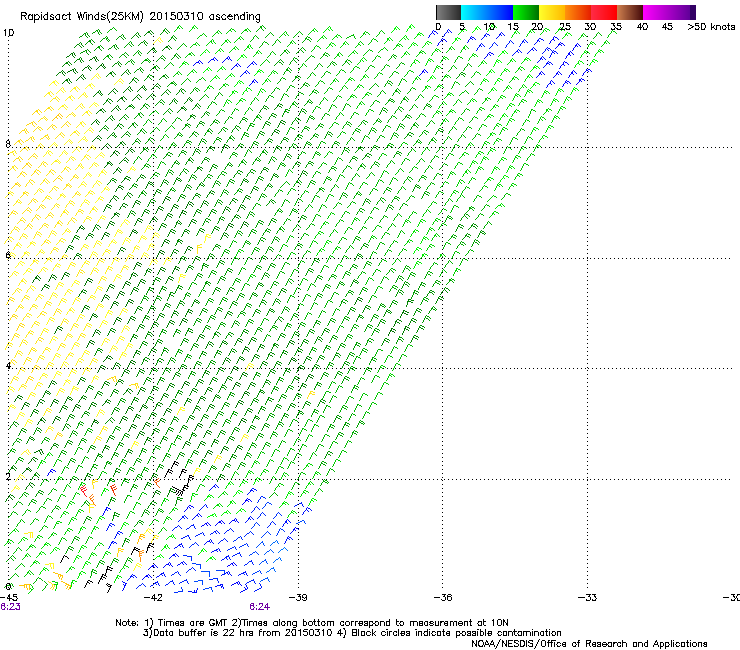The image size is (740, 650).
Task: Click the legend number '40'
Action: [642, 27]
